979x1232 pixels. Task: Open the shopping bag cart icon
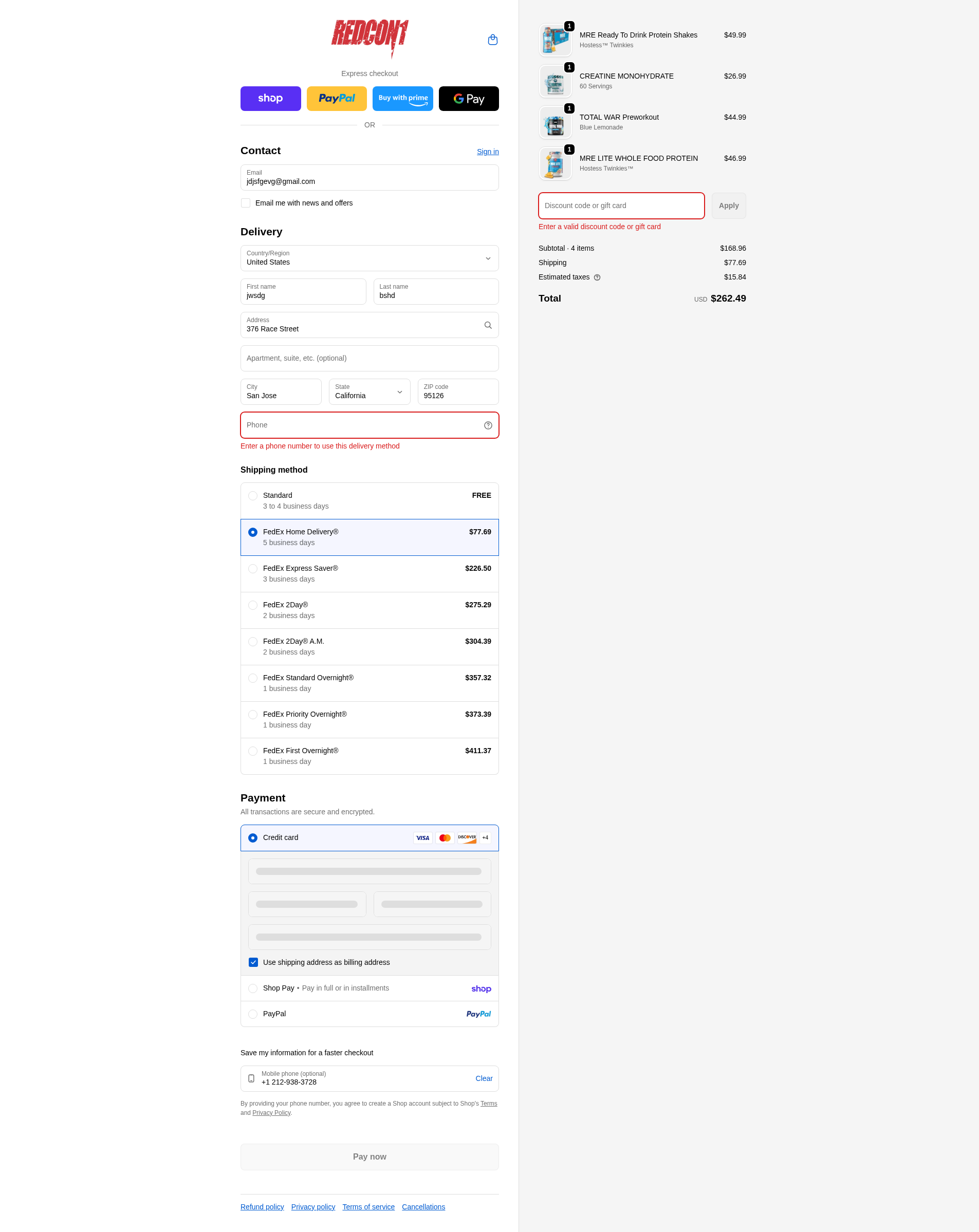click(492, 40)
